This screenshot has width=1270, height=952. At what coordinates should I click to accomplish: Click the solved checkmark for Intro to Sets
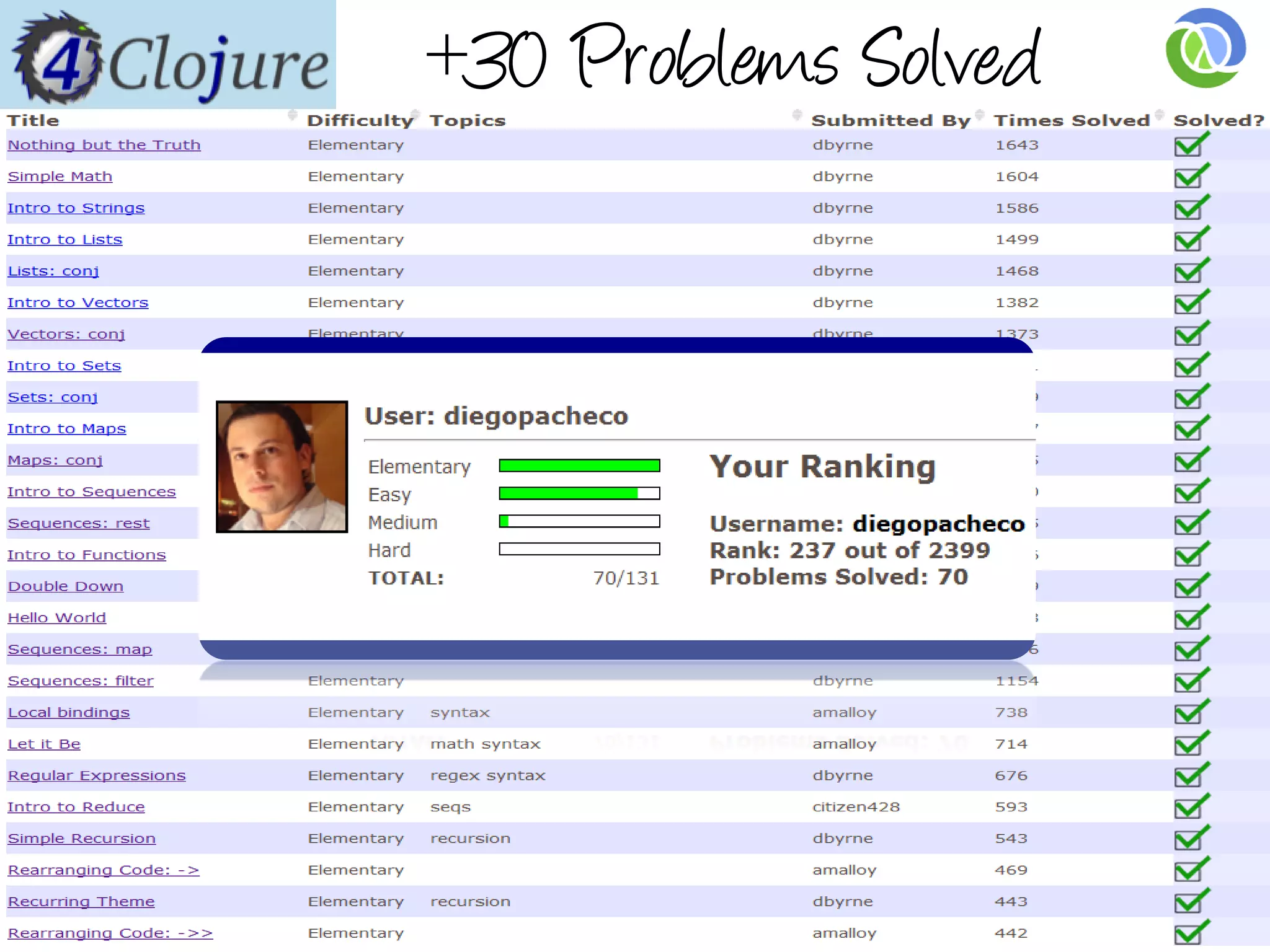1192,366
